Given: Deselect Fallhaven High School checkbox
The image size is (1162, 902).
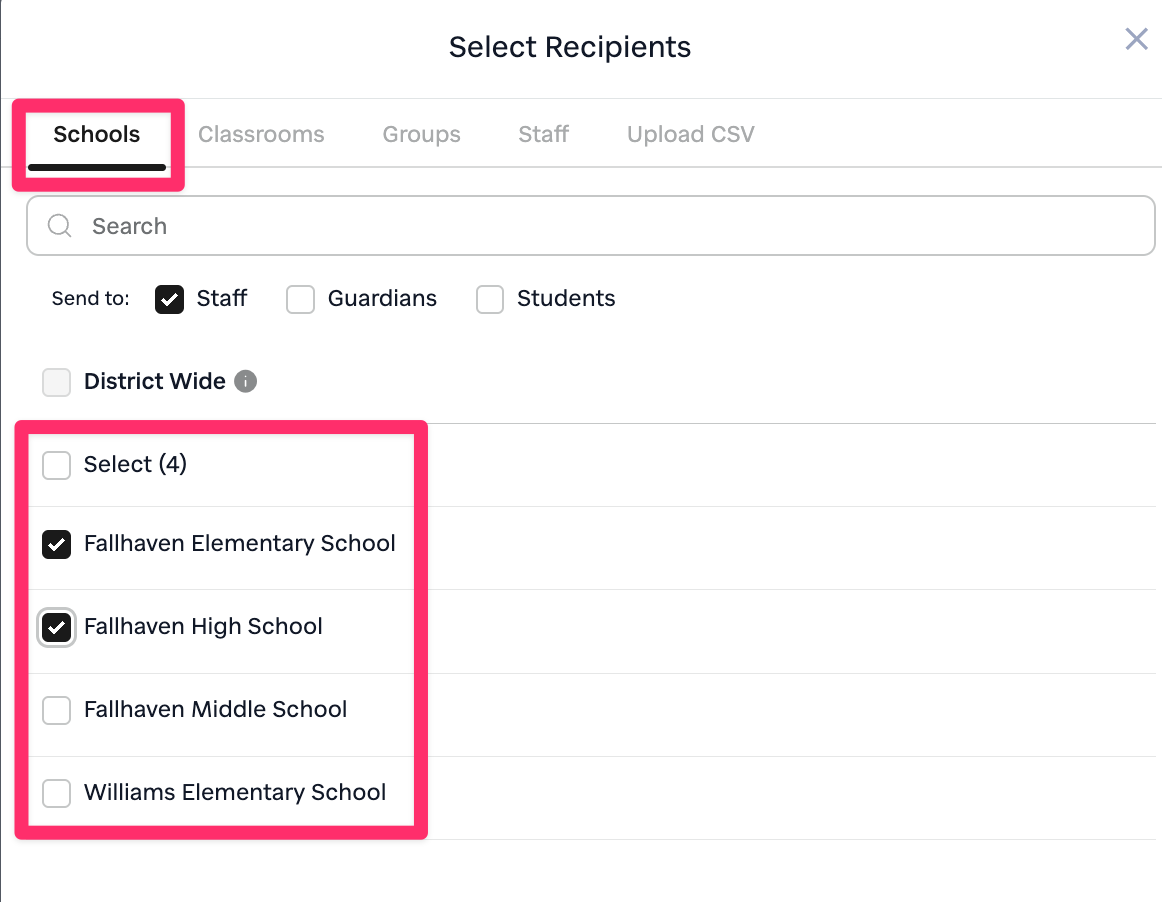Looking at the screenshot, I should click(x=57, y=627).
